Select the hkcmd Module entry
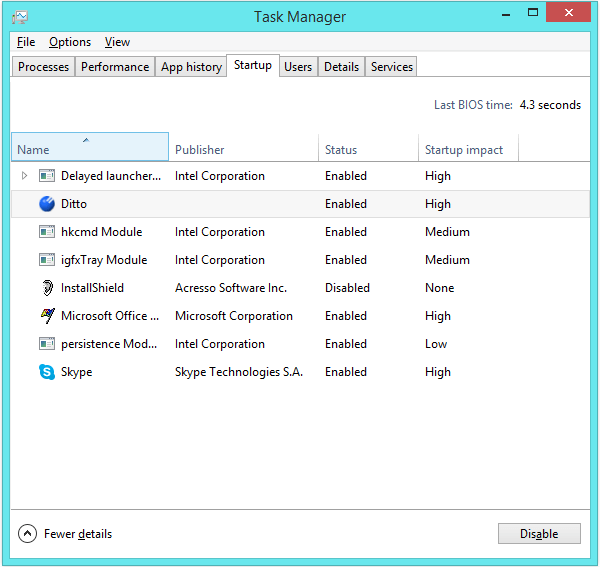Image resolution: width=600 pixels, height=567 pixels. [101, 232]
